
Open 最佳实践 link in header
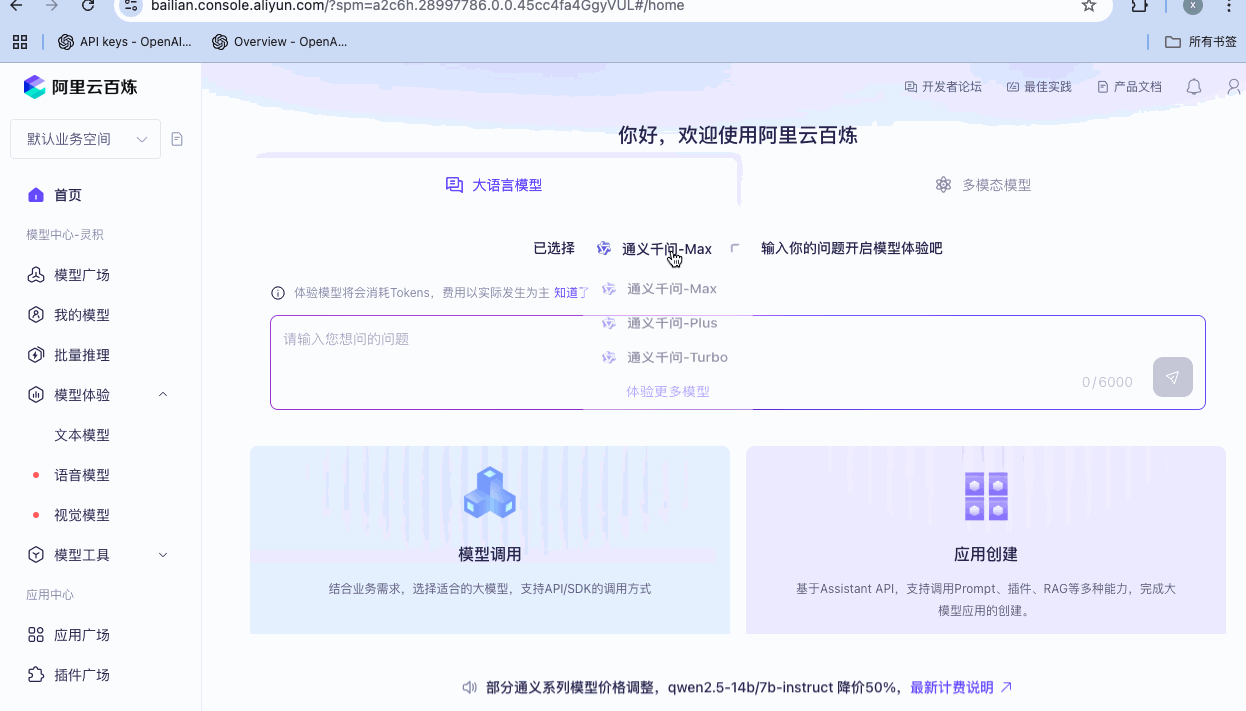click(x=1039, y=87)
